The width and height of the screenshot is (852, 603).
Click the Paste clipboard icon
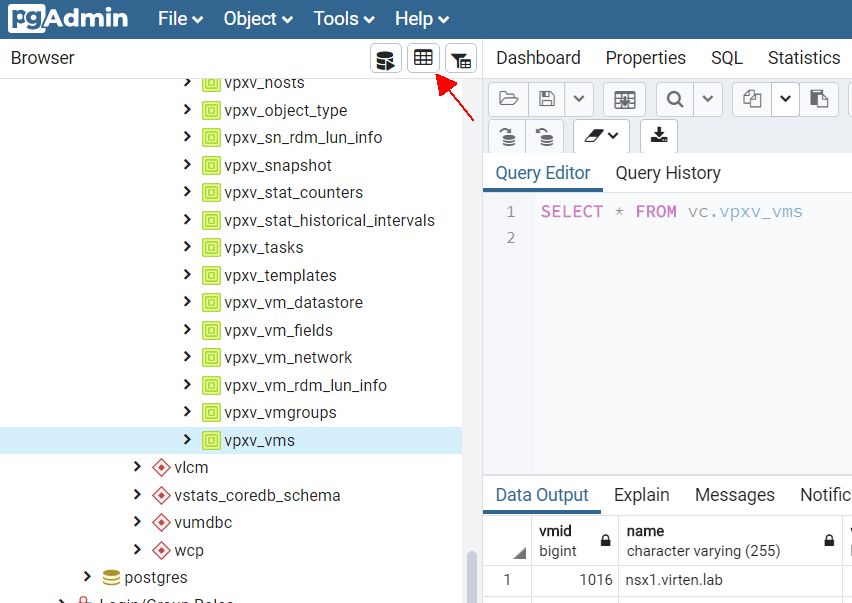point(819,99)
